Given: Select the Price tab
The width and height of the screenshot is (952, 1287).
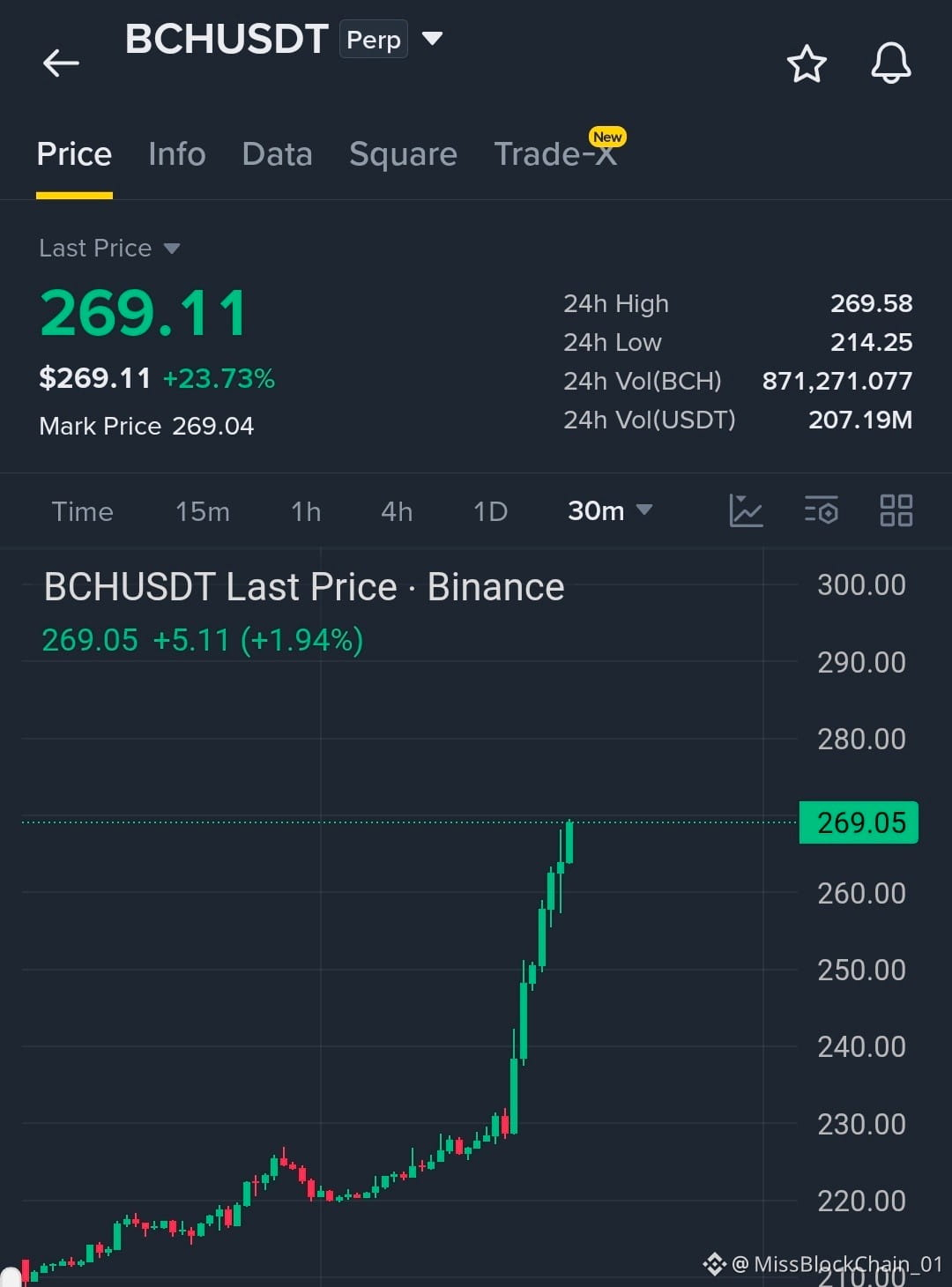Looking at the screenshot, I should tap(74, 154).
